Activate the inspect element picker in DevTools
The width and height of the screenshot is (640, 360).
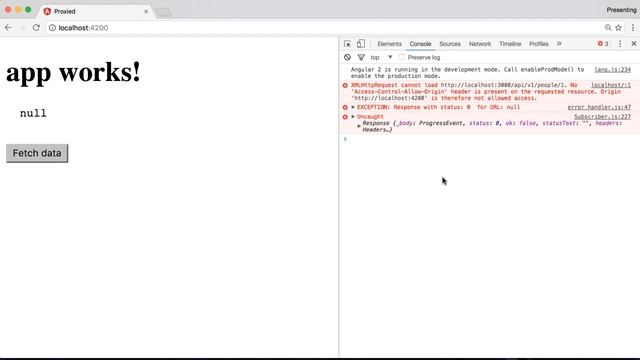click(347, 44)
